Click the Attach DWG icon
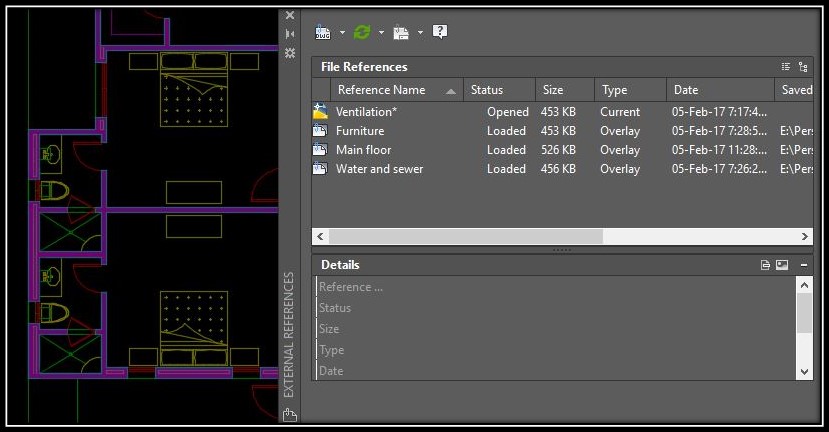 [323, 33]
